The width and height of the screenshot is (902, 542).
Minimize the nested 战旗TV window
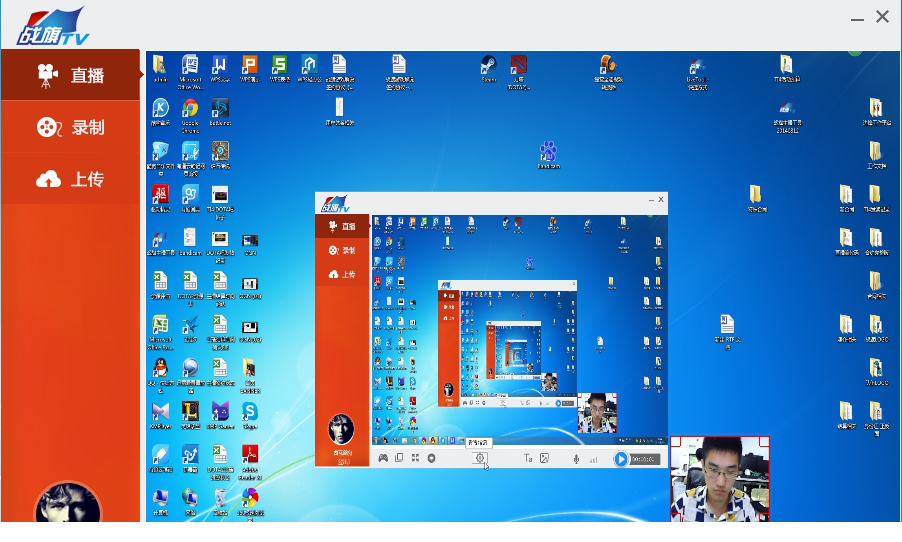[651, 200]
